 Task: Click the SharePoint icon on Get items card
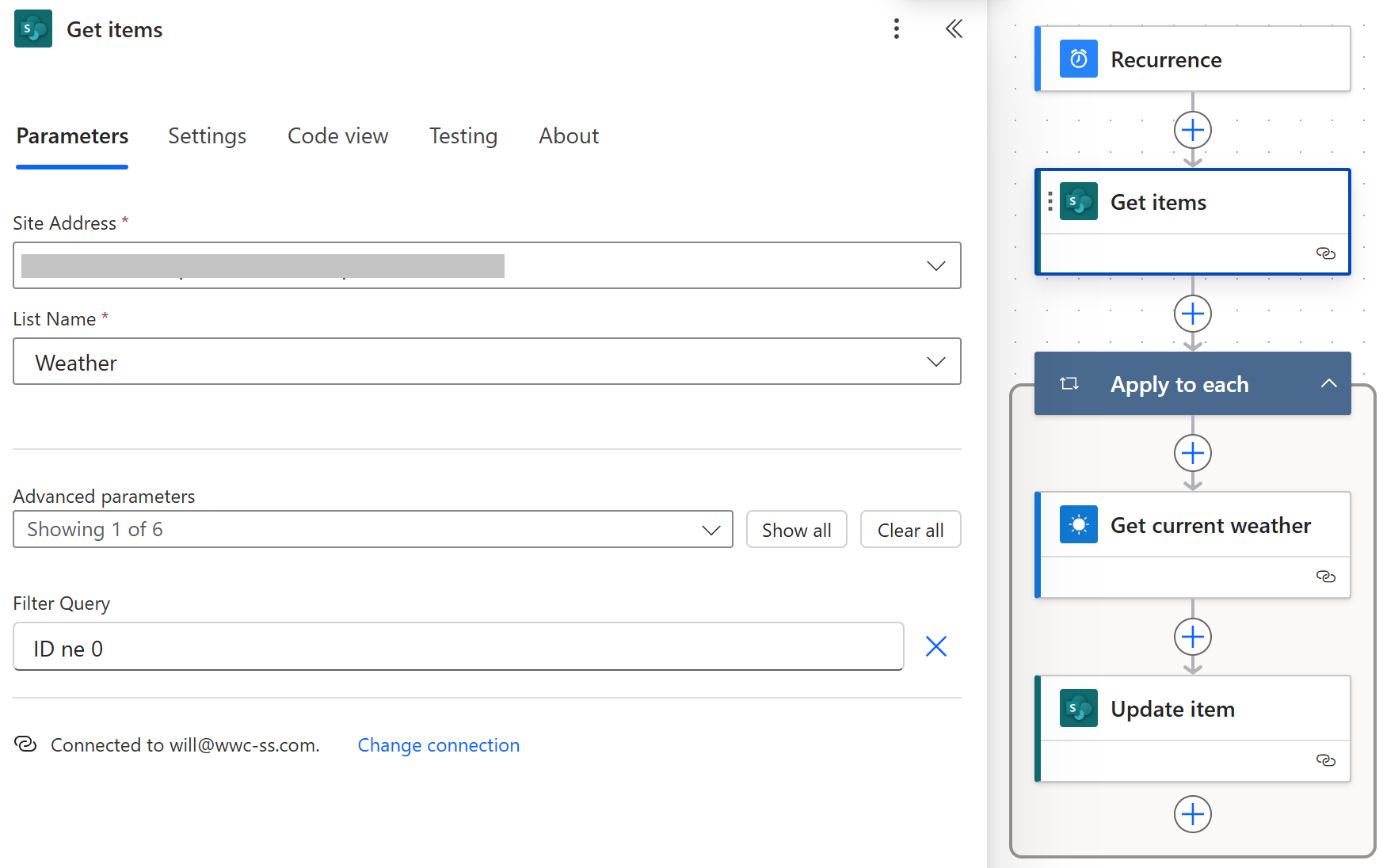[x=1079, y=201]
